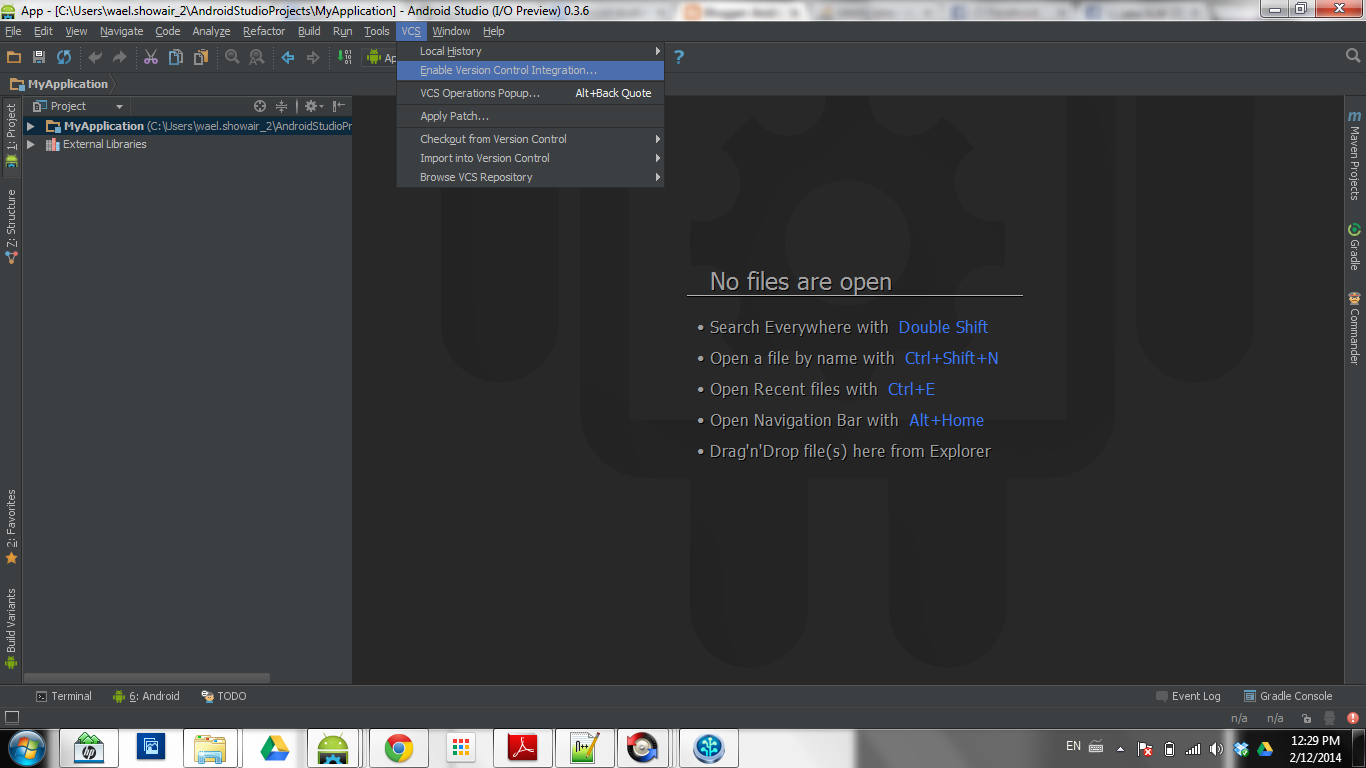Click the Search Everywhere magnifier at top right
Viewport: 1366px width, 768px height.
[x=1353, y=56]
